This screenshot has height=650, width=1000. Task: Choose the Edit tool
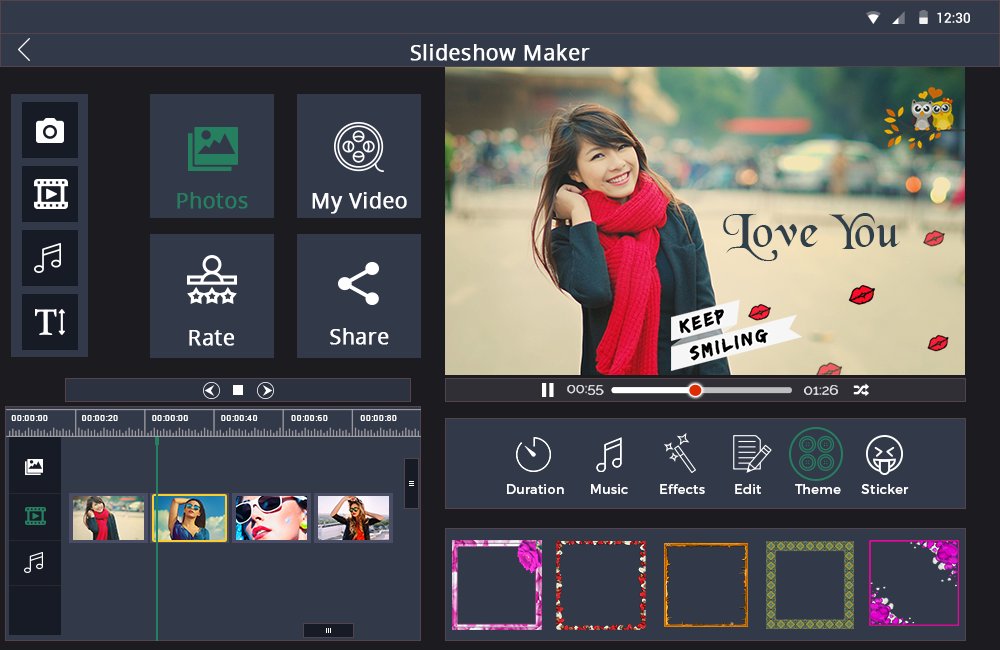click(x=749, y=466)
